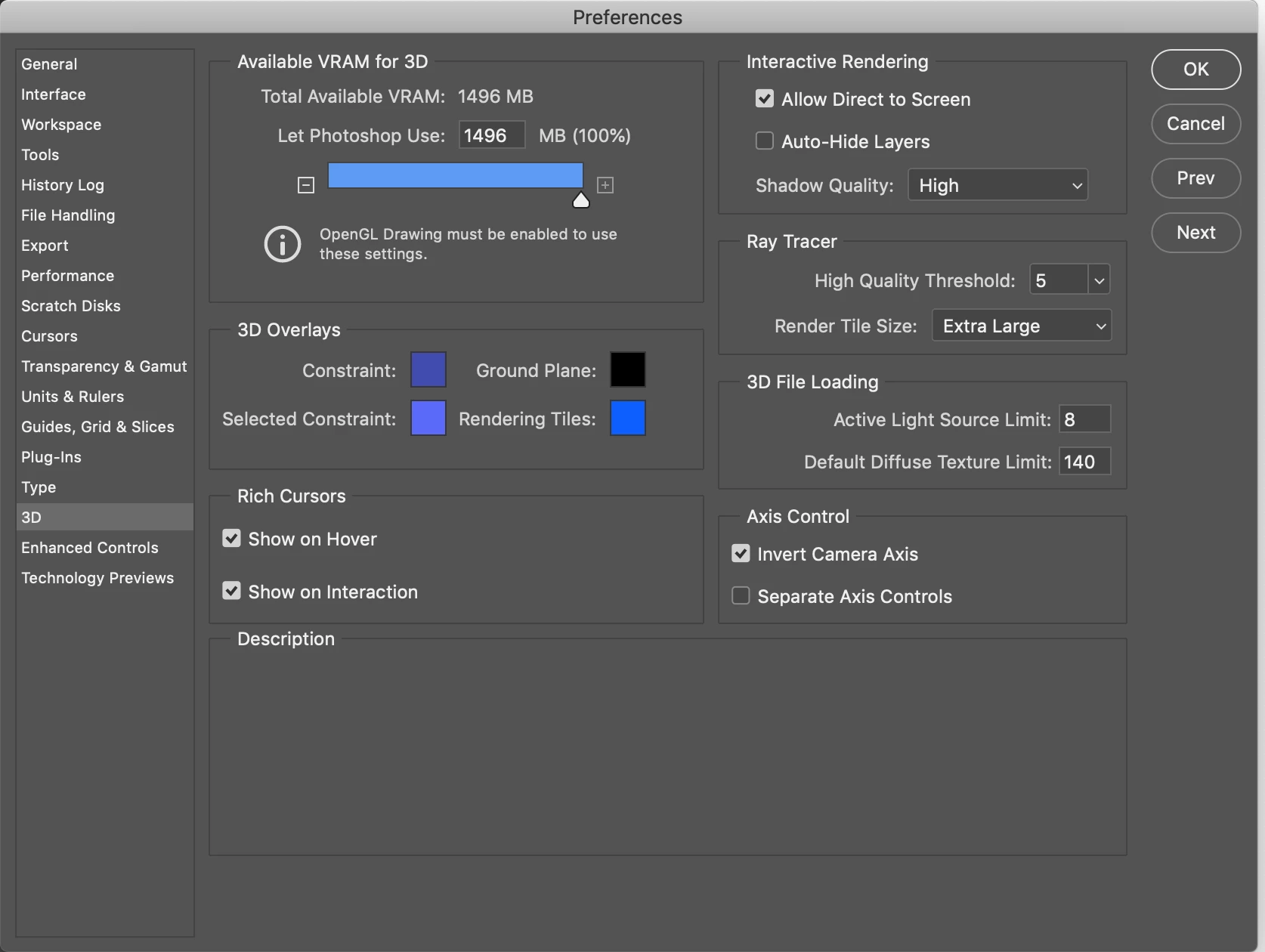
Task: Click the 'MB (100%)' text
Action: [x=585, y=136]
